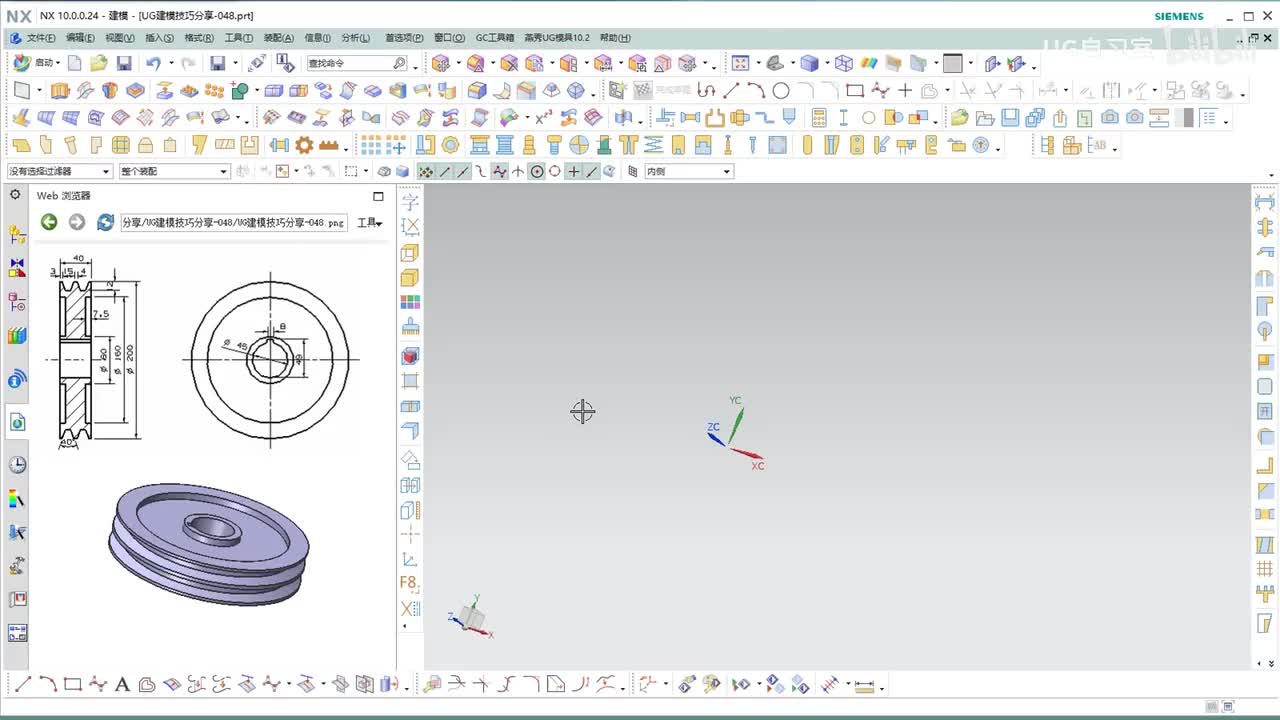Open the GC工具箱 menu
Screen dimensions: 1280x720
pyautogui.click(x=495, y=38)
